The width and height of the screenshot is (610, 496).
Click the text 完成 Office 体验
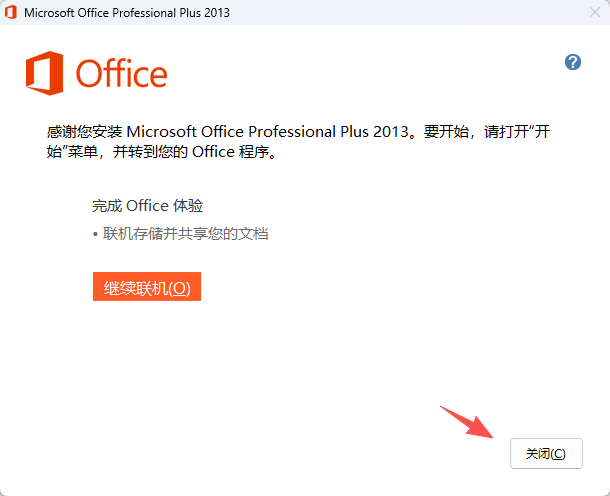click(x=147, y=206)
